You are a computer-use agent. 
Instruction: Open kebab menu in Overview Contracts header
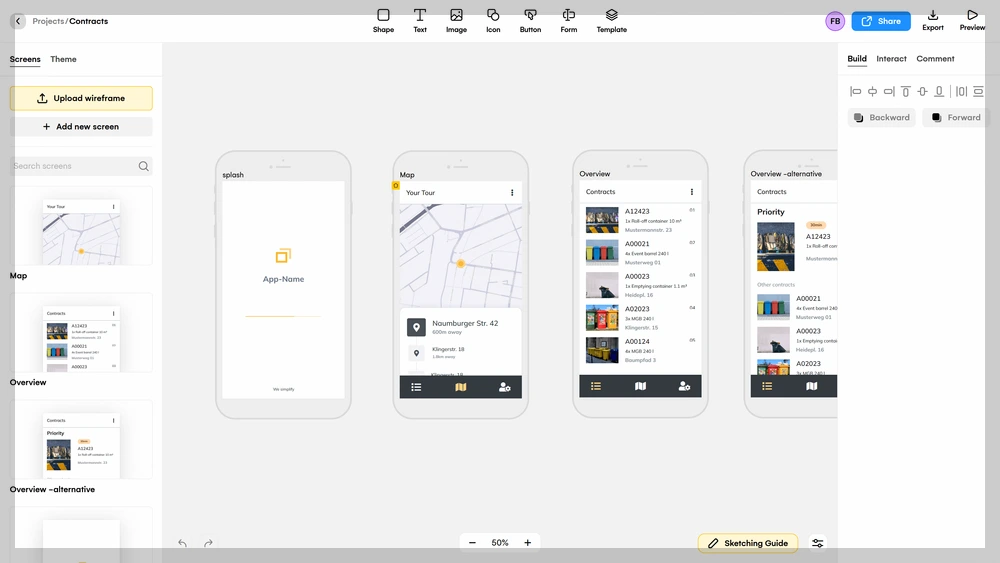[x=691, y=192]
